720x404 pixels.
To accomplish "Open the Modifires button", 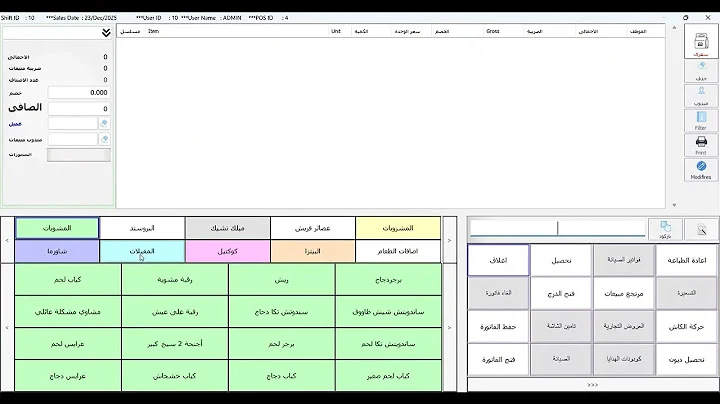I will point(701,170).
